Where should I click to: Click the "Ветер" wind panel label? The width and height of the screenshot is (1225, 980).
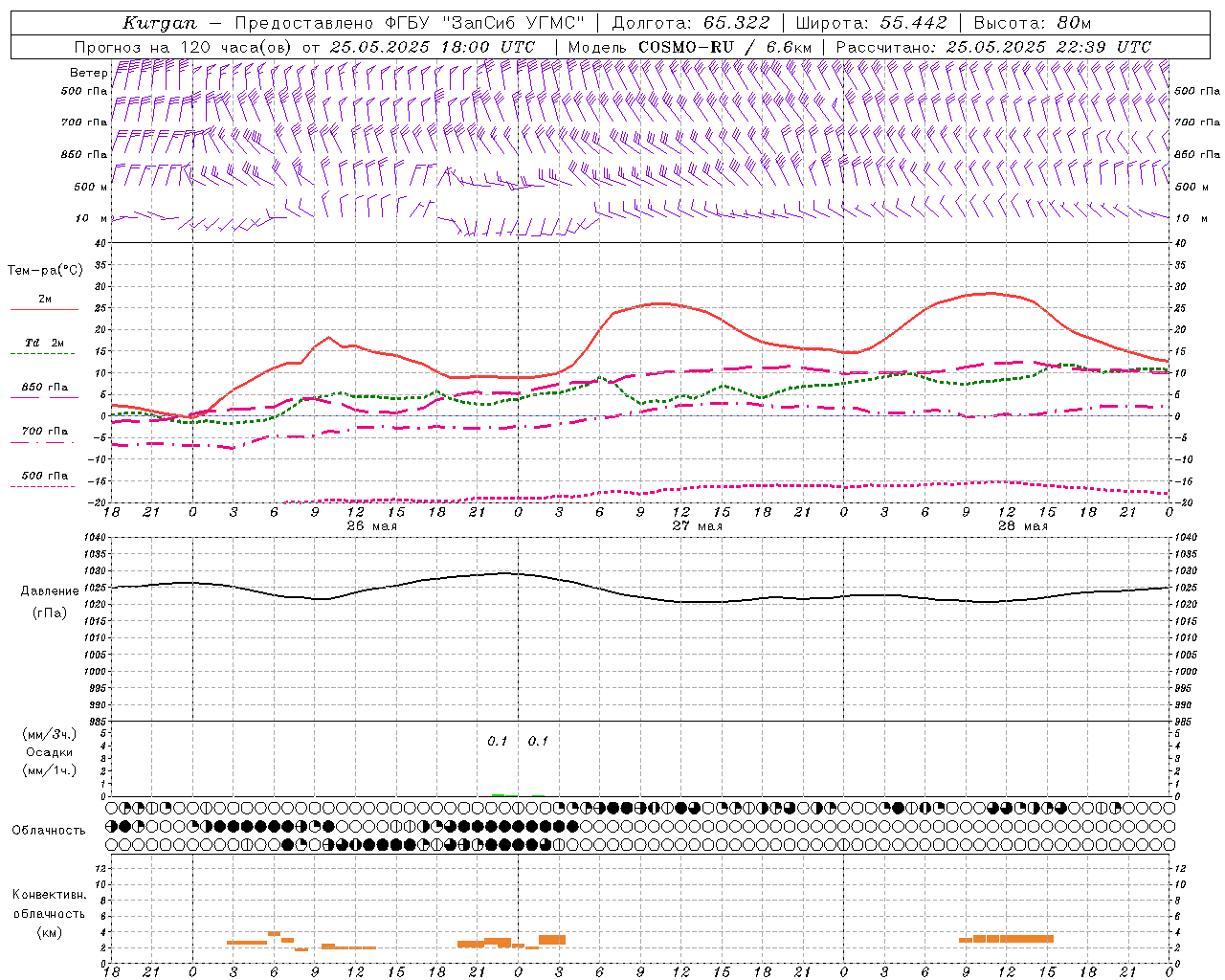click(x=89, y=73)
